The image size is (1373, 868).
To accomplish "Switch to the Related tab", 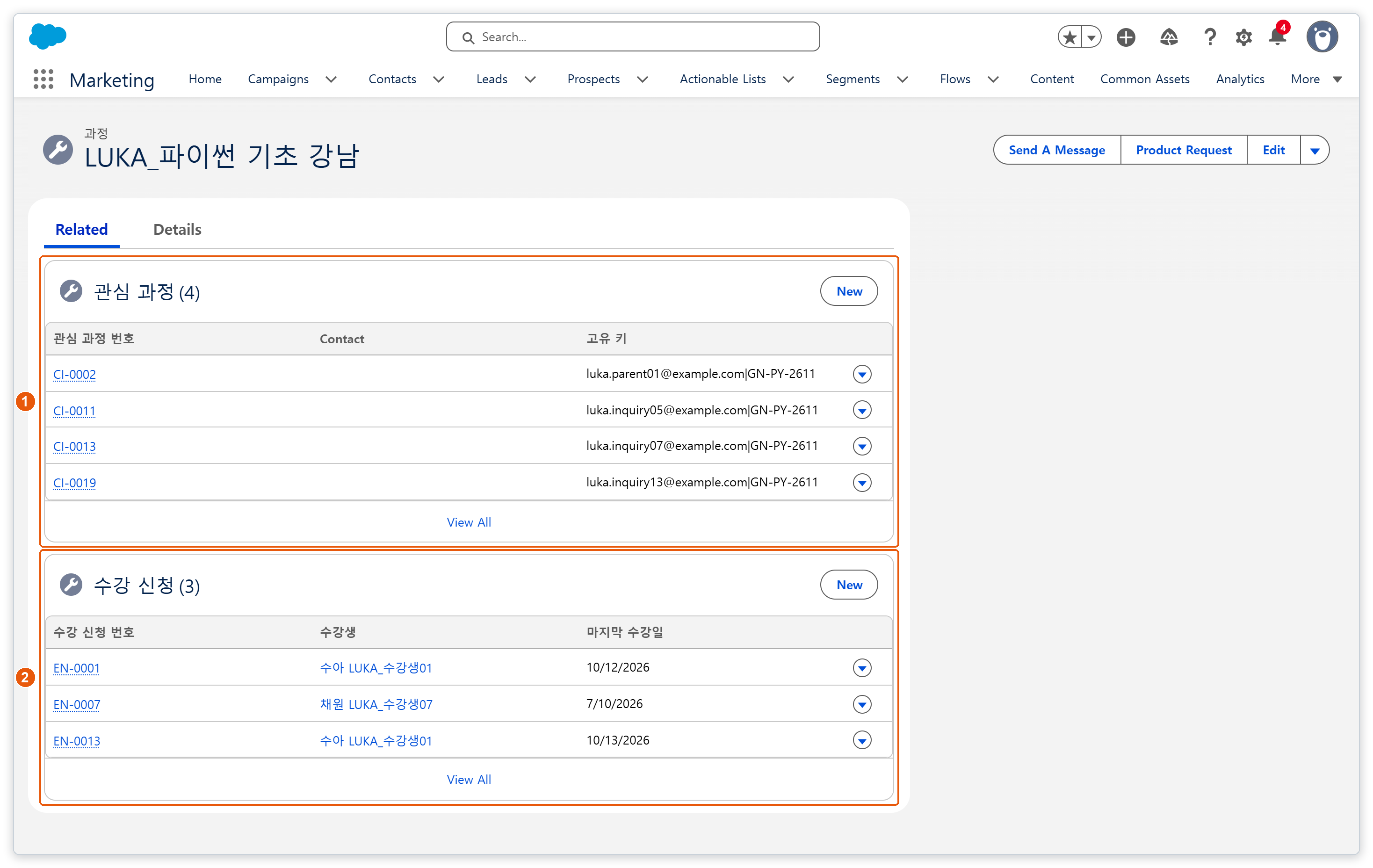I will coord(81,229).
